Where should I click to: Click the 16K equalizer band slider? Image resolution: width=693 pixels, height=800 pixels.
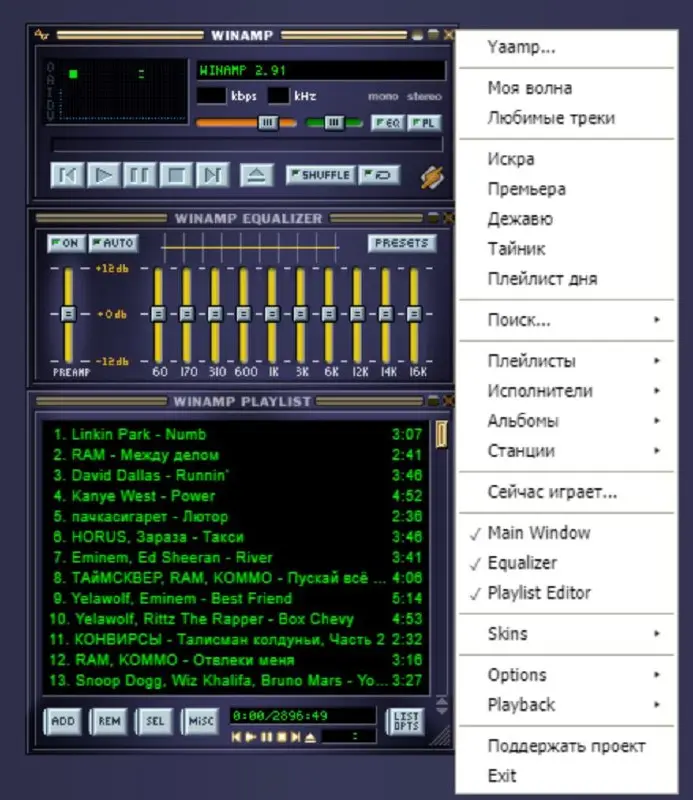[414, 315]
